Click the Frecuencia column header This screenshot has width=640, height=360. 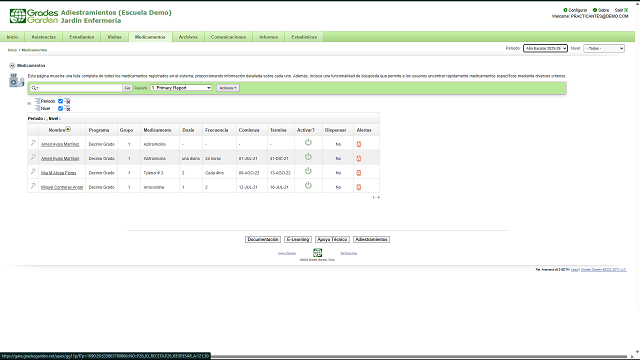(x=217, y=130)
